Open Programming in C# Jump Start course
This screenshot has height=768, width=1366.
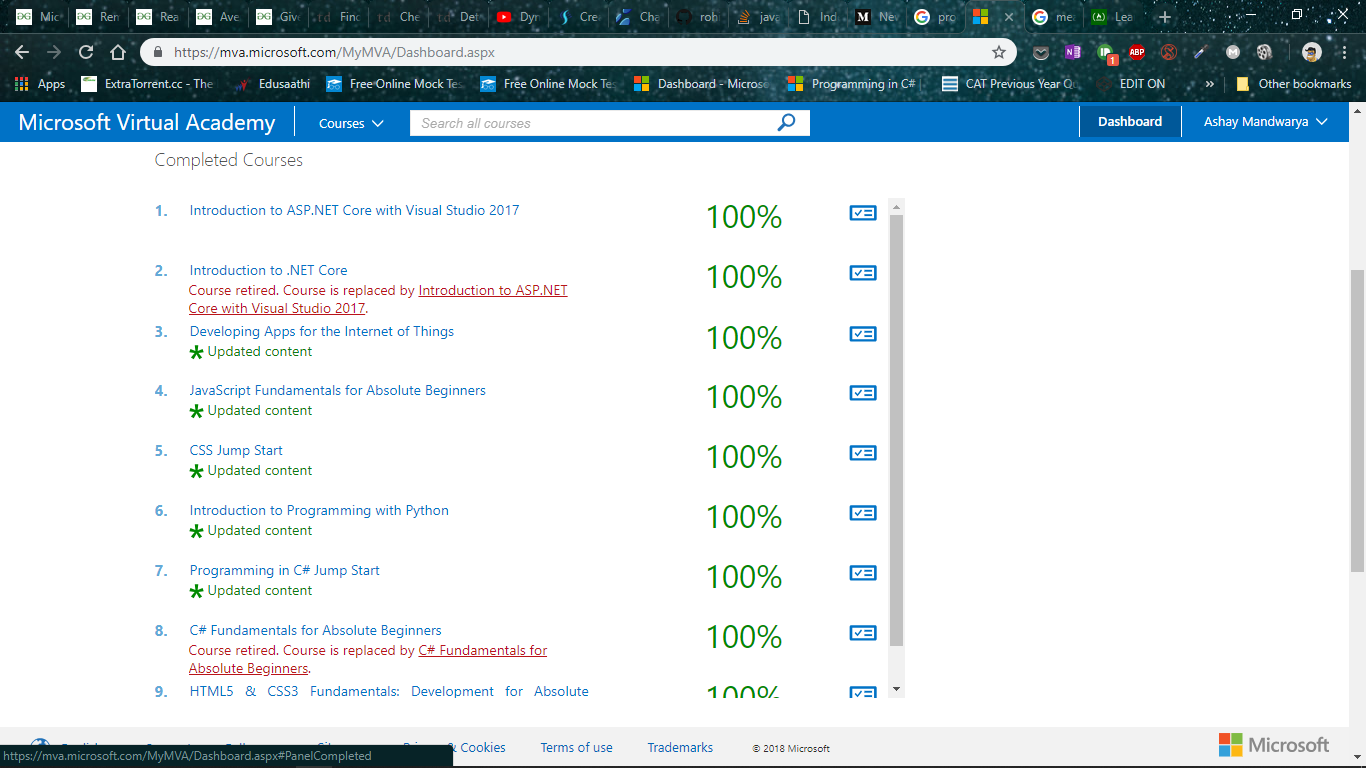tap(285, 570)
